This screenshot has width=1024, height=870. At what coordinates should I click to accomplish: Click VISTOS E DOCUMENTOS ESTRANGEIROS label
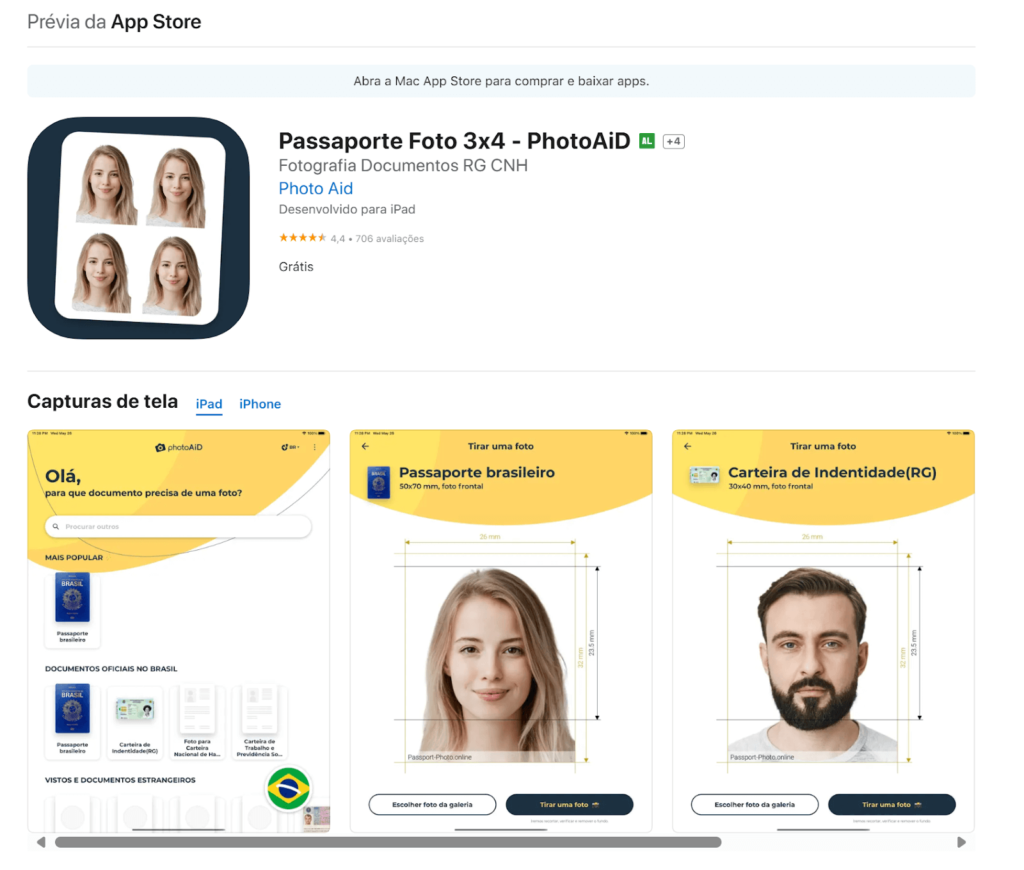[x=120, y=780]
